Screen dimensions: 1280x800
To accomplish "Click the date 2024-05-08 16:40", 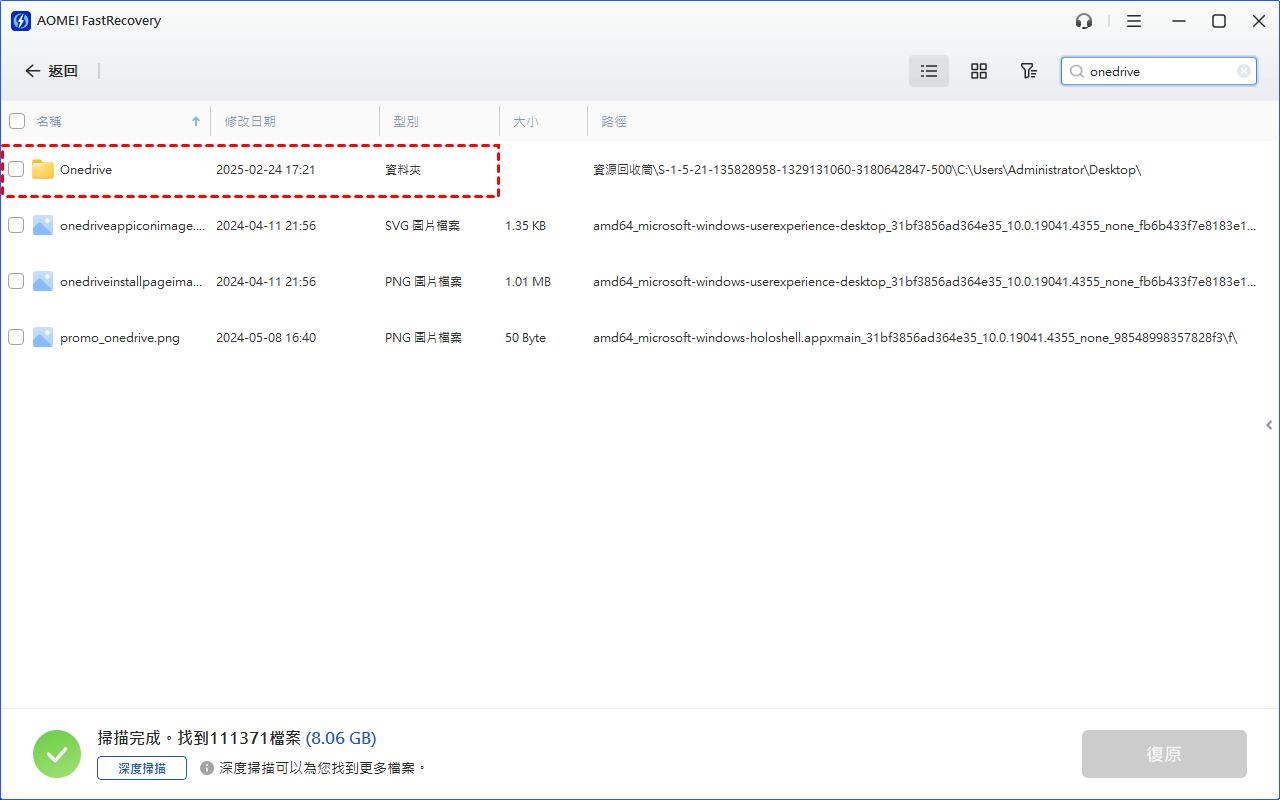I will [266, 338].
